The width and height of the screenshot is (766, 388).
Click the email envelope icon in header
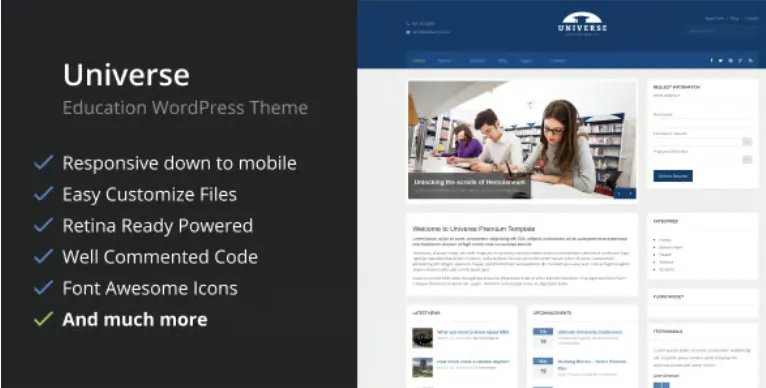[408, 32]
